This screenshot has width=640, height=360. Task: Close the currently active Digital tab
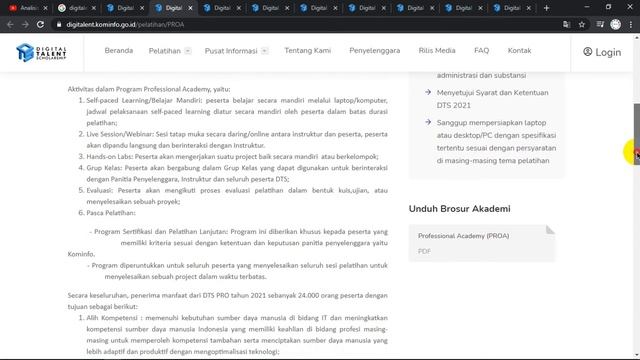click(190, 8)
